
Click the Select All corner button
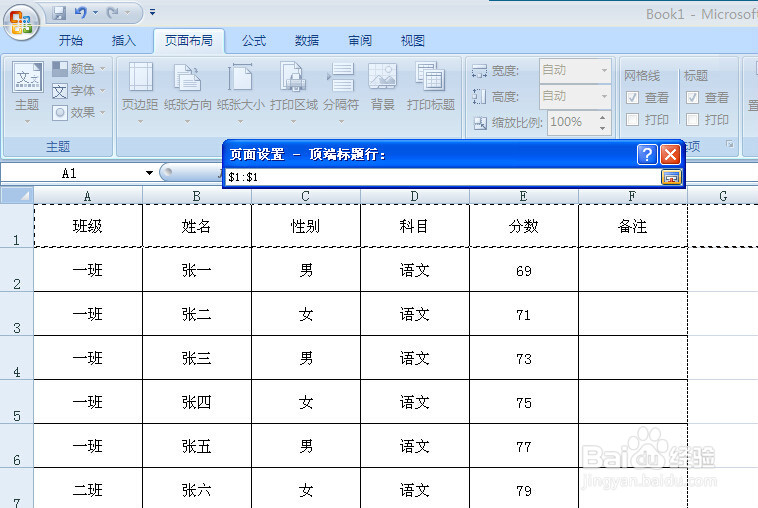click(x=17, y=195)
